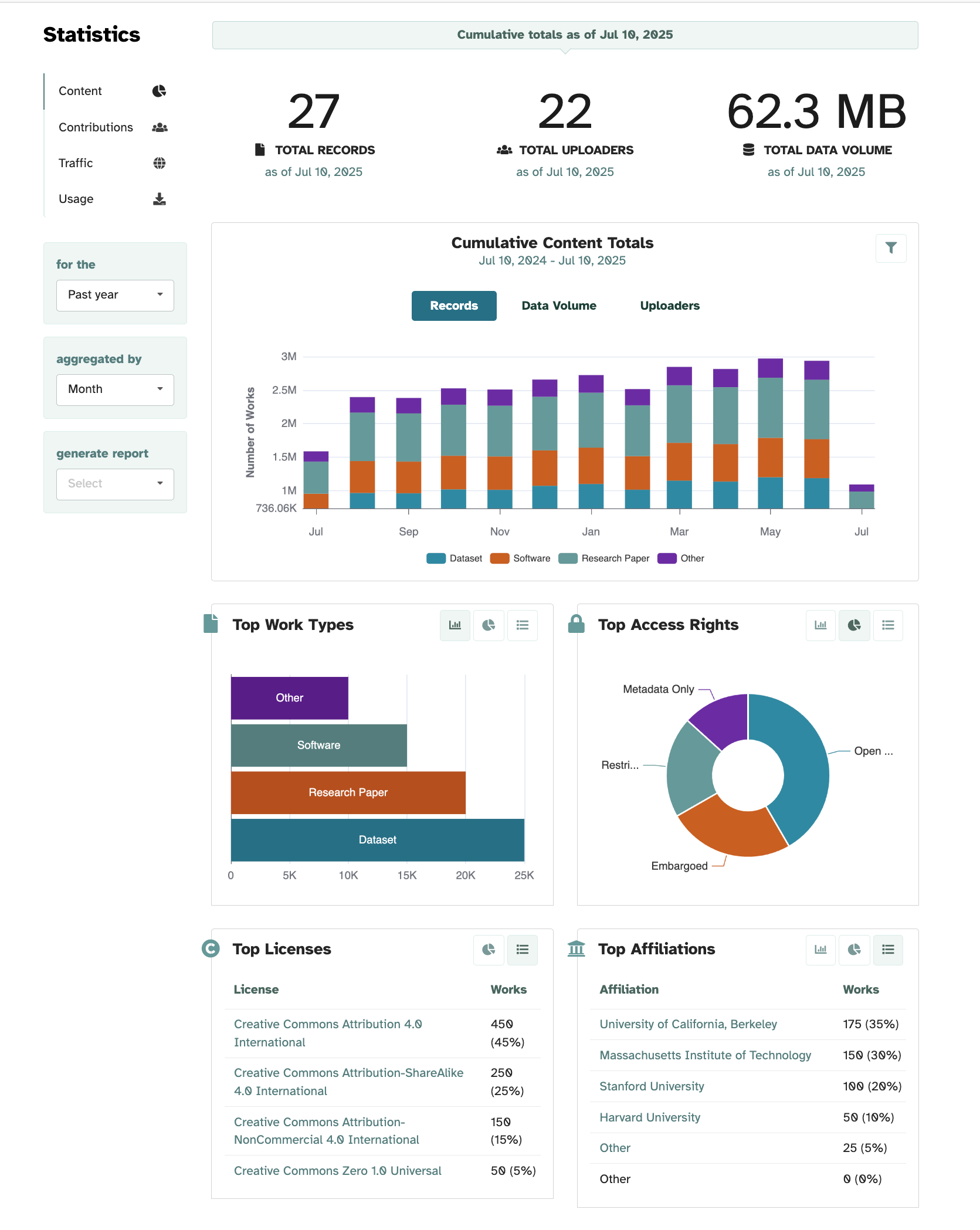Switch to the Data Volume tab
This screenshot has width=980, height=1230.
[558, 306]
